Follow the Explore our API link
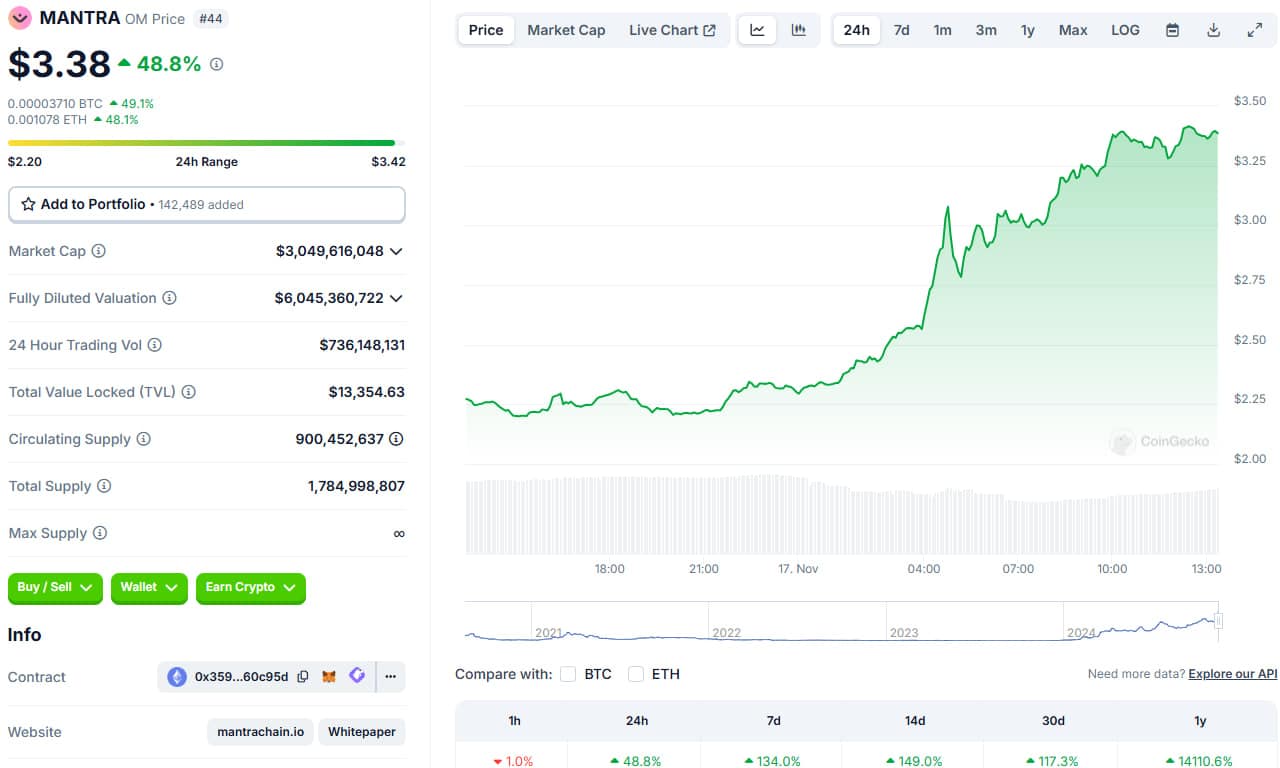The height and width of the screenshot is (768, 1280). tap(1233, 674)
